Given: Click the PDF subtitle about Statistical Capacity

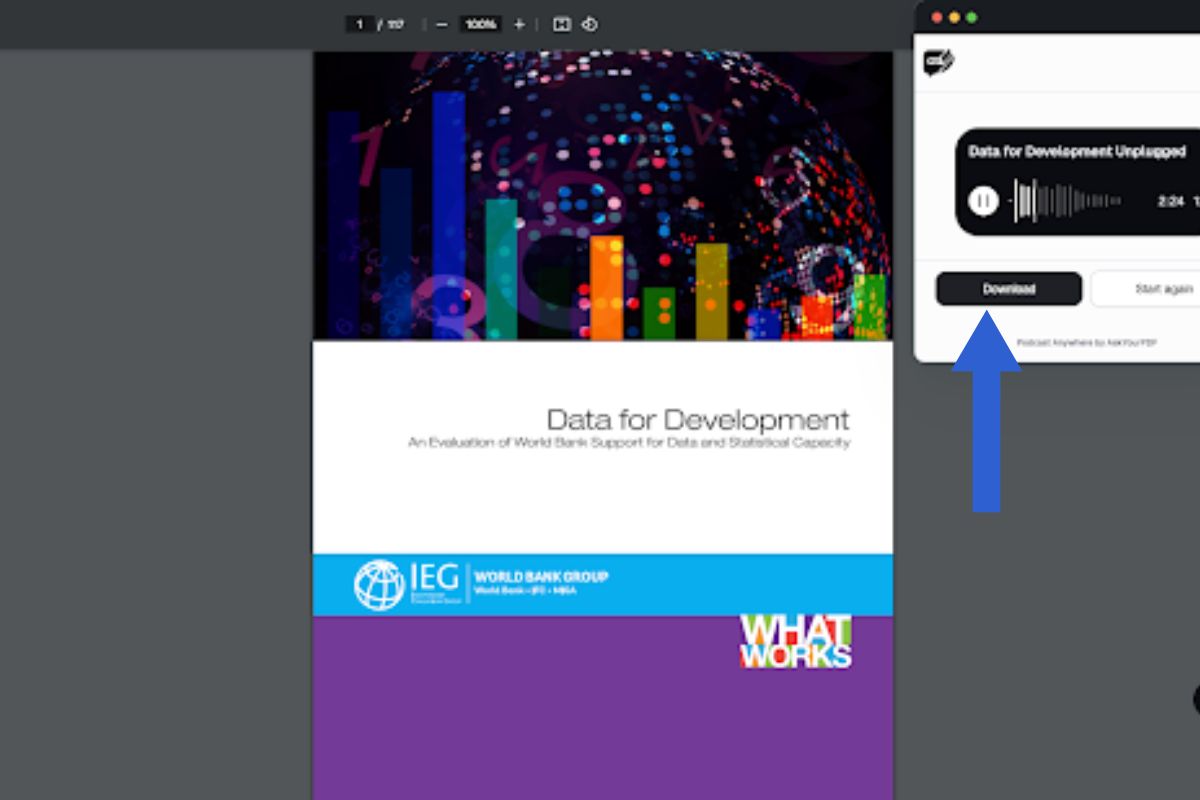Looking at the screenshot, I should pos(629,442).
